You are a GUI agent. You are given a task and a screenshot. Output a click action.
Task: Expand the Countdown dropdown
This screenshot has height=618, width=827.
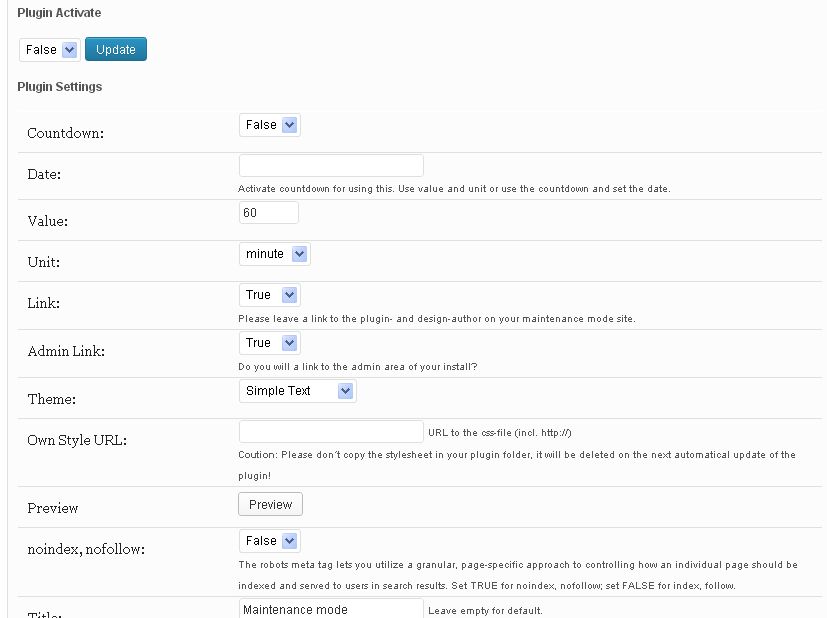pos(269,125)
